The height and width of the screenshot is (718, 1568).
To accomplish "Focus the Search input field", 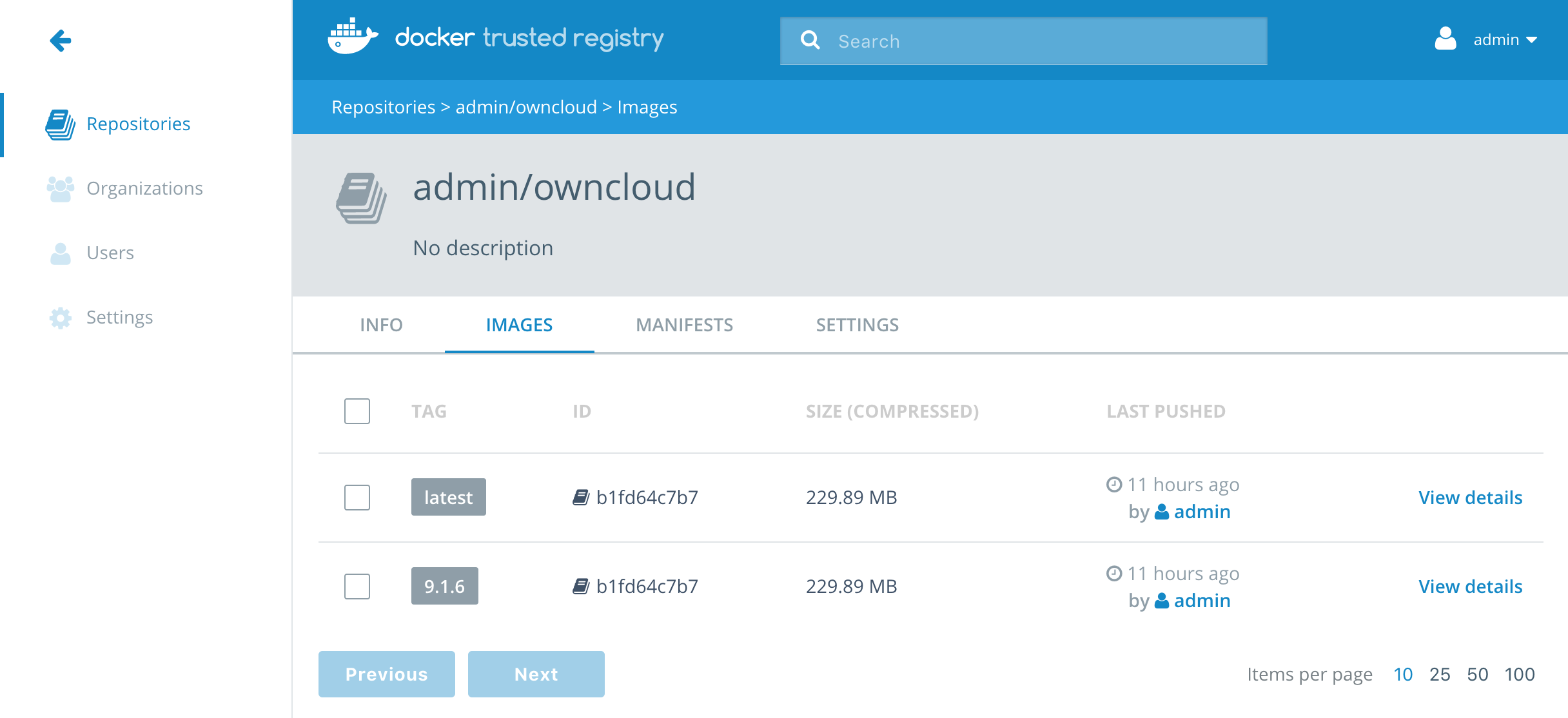I will pyautogui.click(x=1044, y=41).
